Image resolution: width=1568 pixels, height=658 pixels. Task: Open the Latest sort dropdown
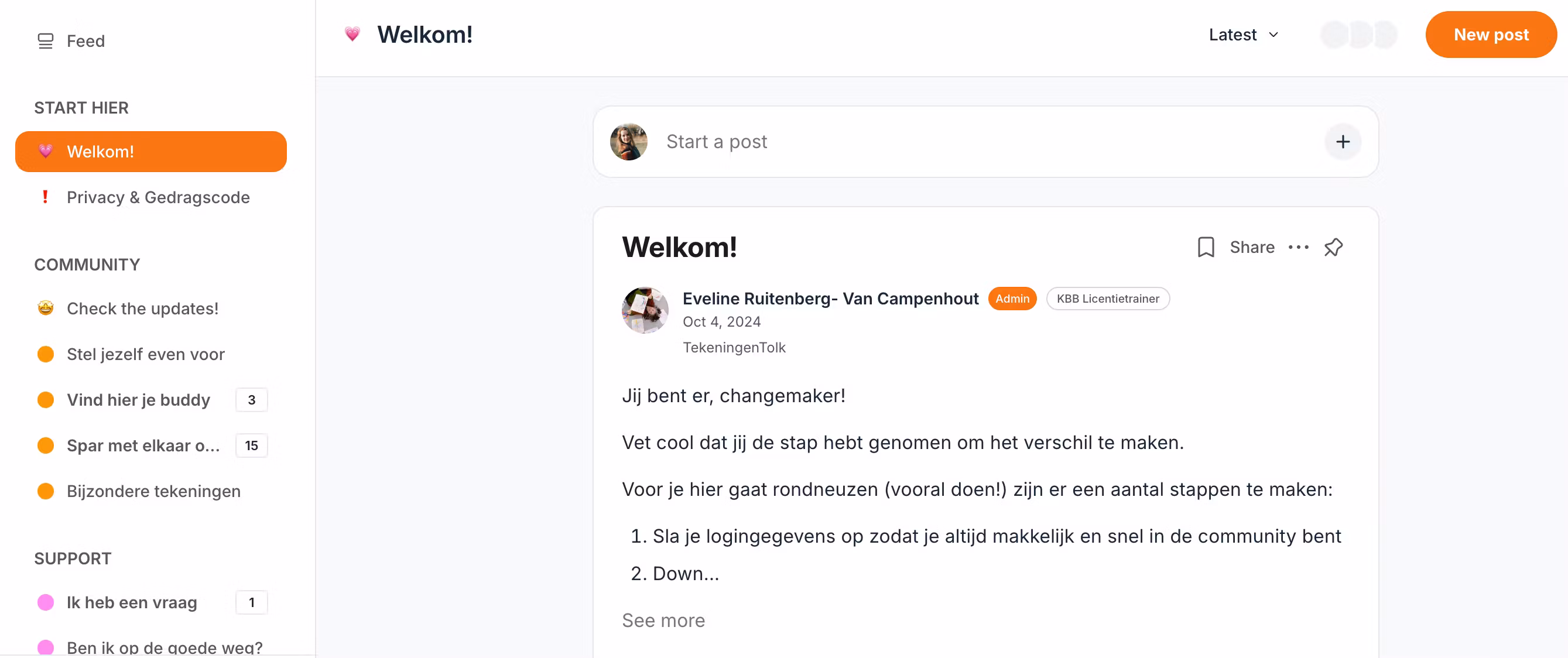(1243, 35)
